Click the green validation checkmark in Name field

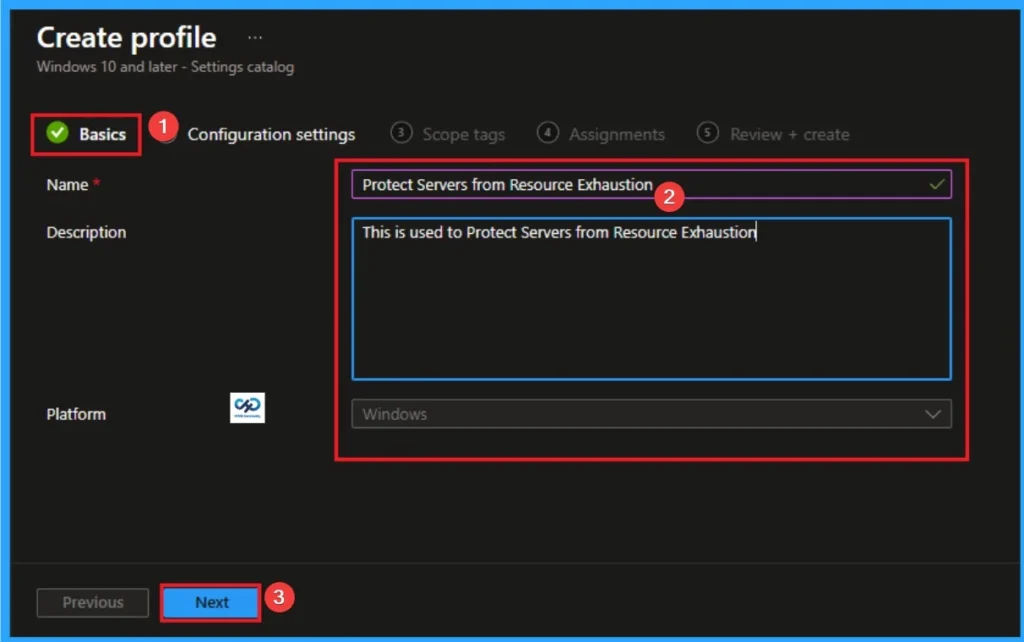[936, 184]
